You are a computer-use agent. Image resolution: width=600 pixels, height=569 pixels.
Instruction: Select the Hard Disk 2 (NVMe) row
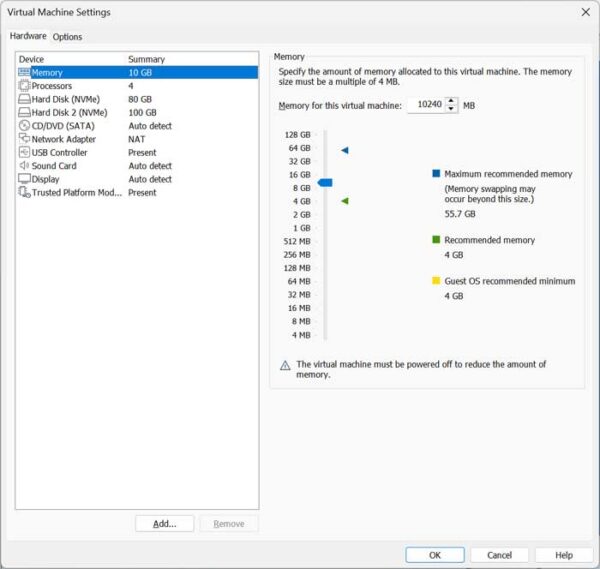[x=138, y=112]
